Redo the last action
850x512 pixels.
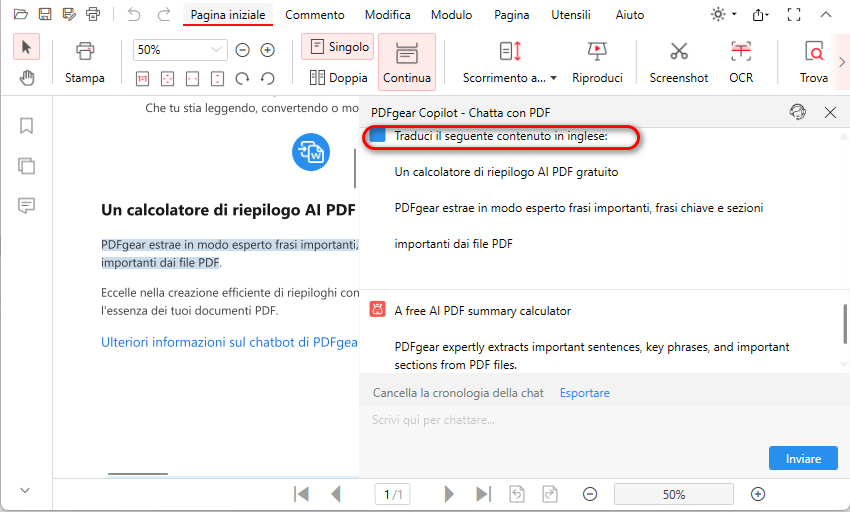pyautogui.click(x=164, y=14)
